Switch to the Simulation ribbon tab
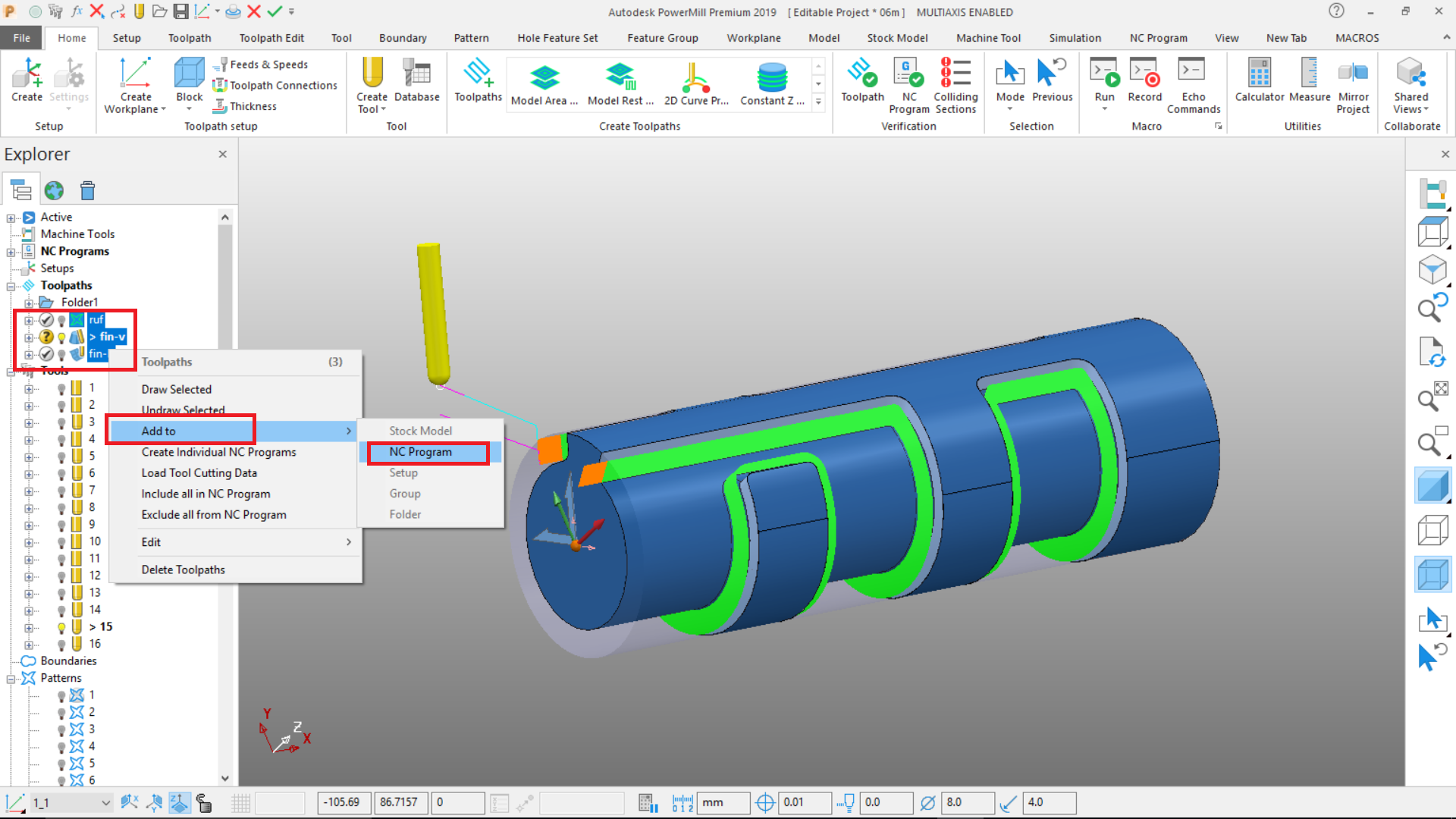The width and height of the screenshot is (1456, 819). [1075, 37]
